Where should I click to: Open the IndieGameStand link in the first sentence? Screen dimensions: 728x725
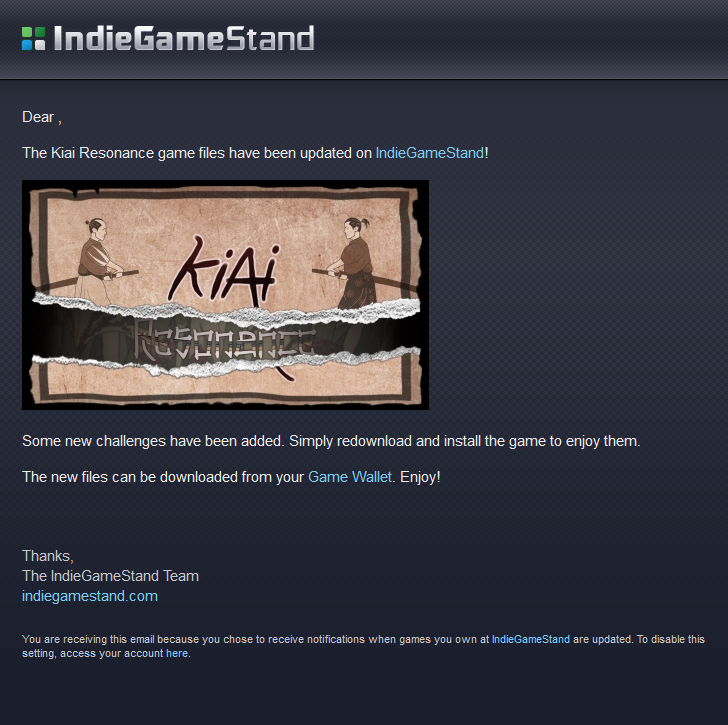coord(429,153)
